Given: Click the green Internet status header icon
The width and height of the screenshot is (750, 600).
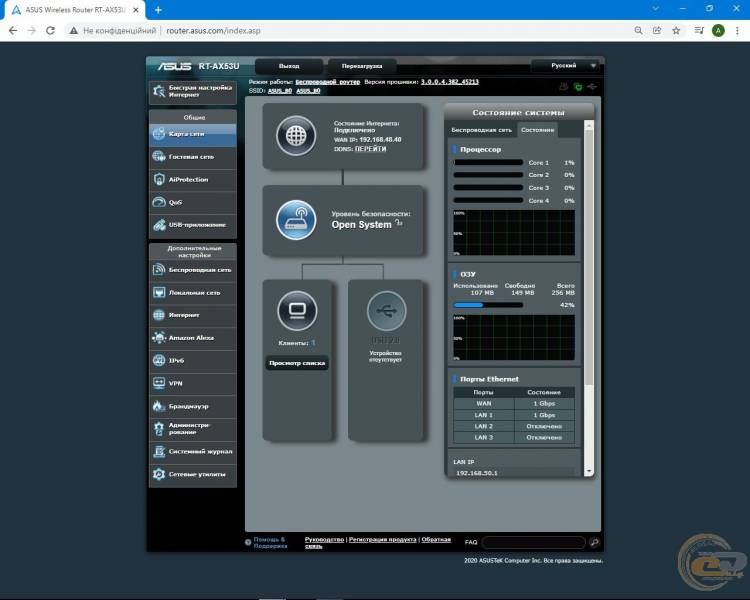Looking at the screenshot, I should coord(578,87).
